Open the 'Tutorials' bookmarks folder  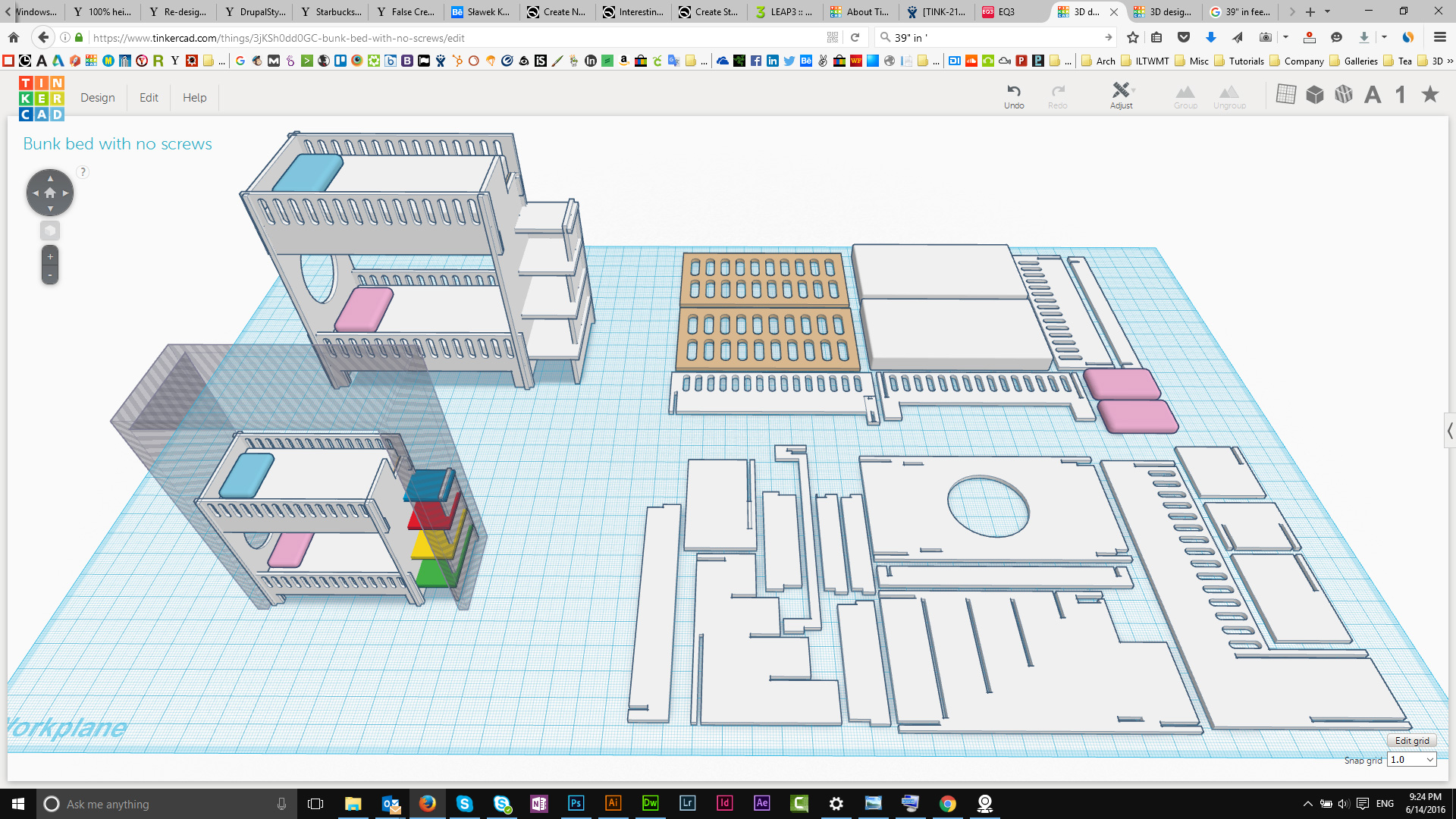tap(1239, 61)
